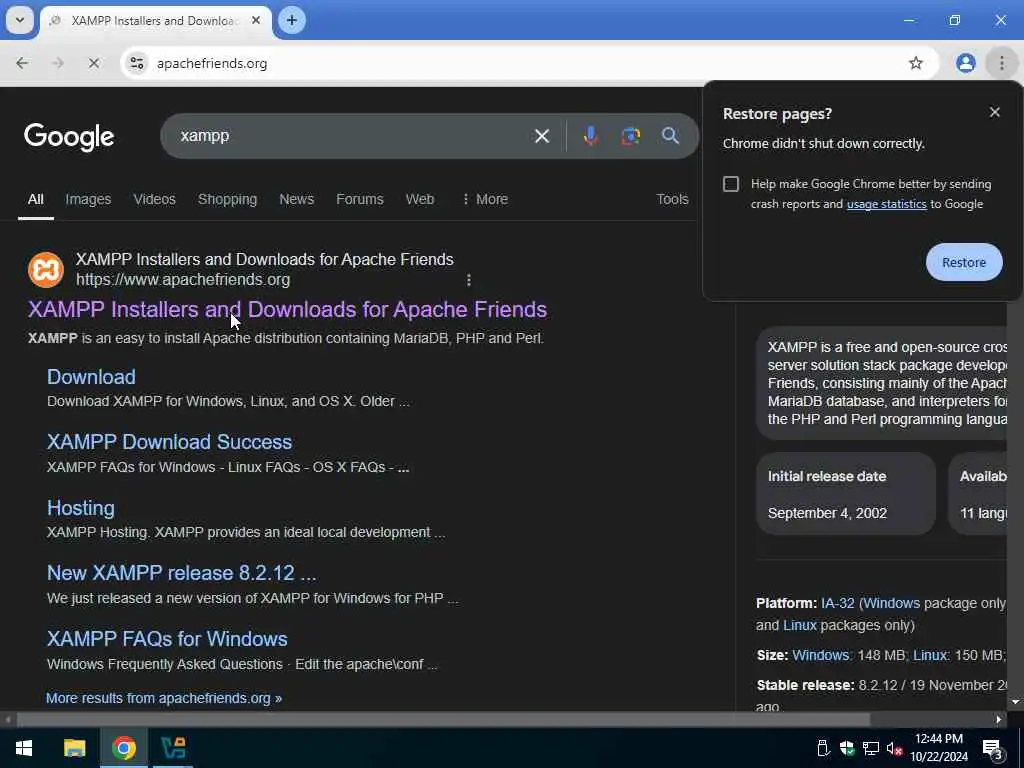Screen dimensions: 1024x768
Task: Open File Explorer from the taskbar
Action: pos(74,748)
